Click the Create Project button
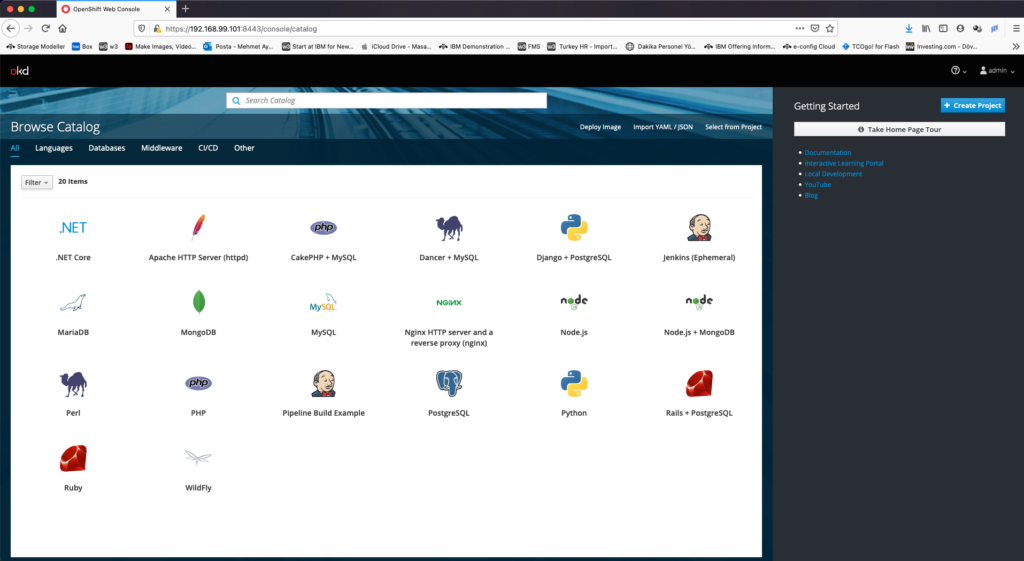 972,105
